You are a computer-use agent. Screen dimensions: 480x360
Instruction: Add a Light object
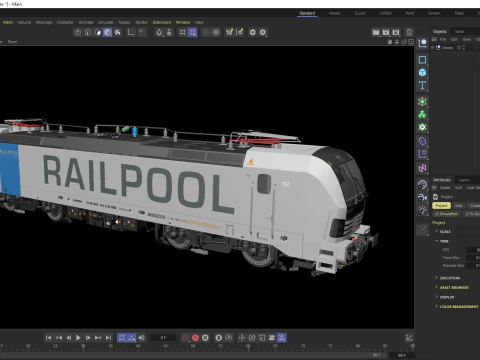pos(422,210)
